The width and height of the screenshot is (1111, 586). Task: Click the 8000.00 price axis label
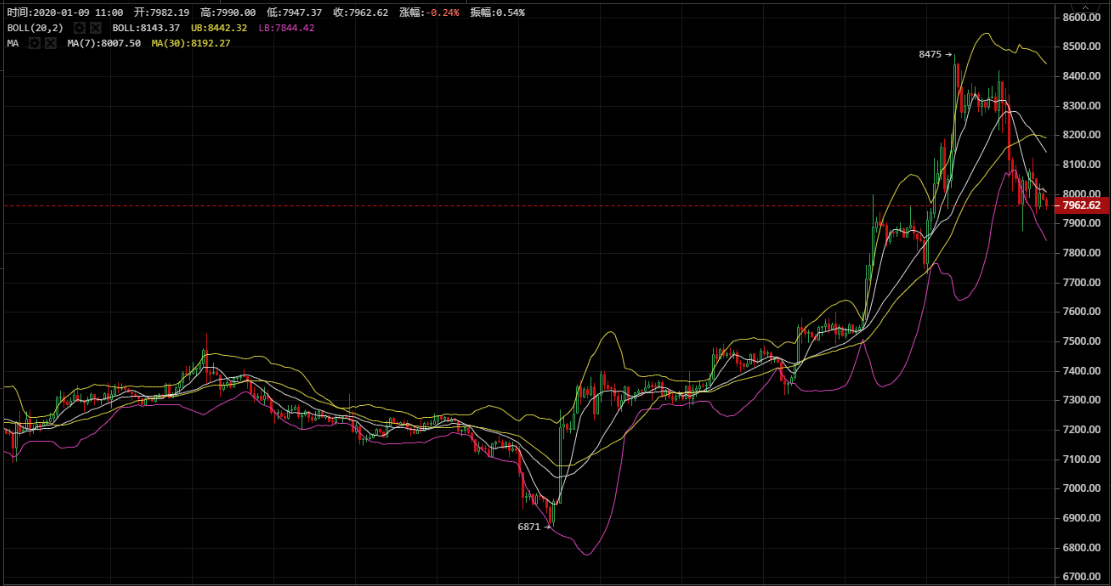click(x=1082, y=193)
